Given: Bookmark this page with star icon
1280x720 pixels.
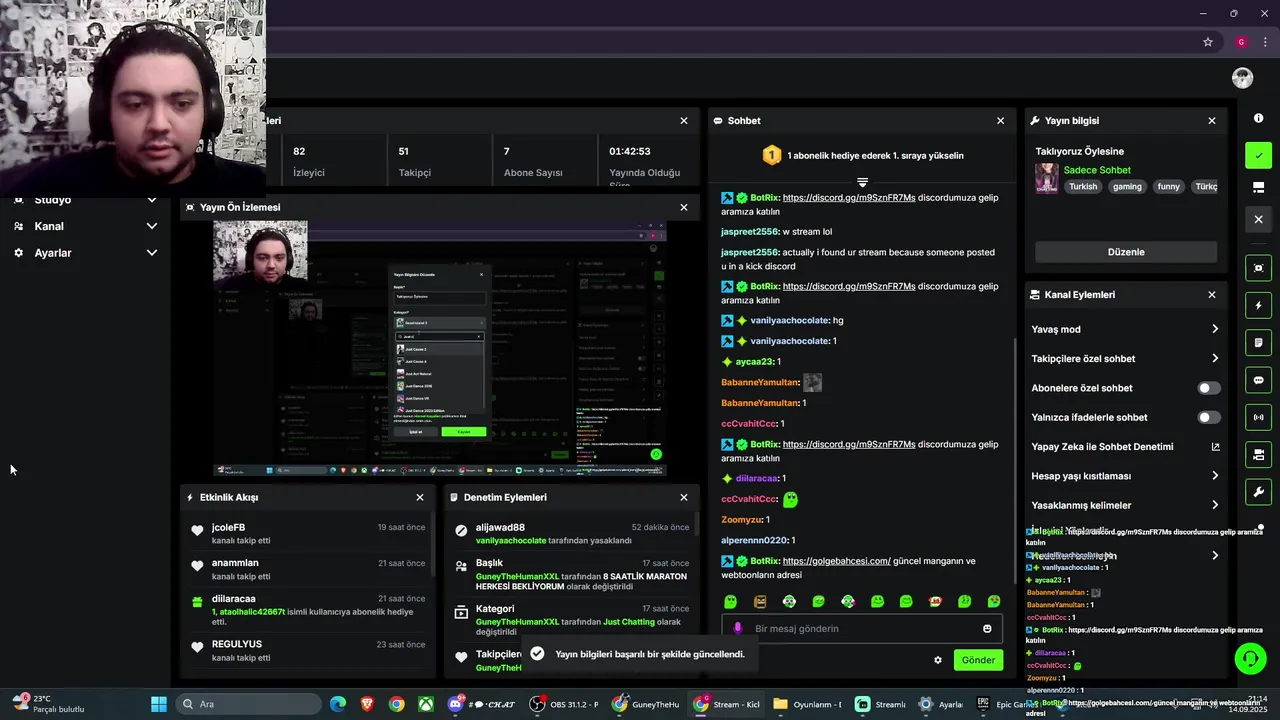Looking at the screenshot, I should click(x=1208, y=42).
